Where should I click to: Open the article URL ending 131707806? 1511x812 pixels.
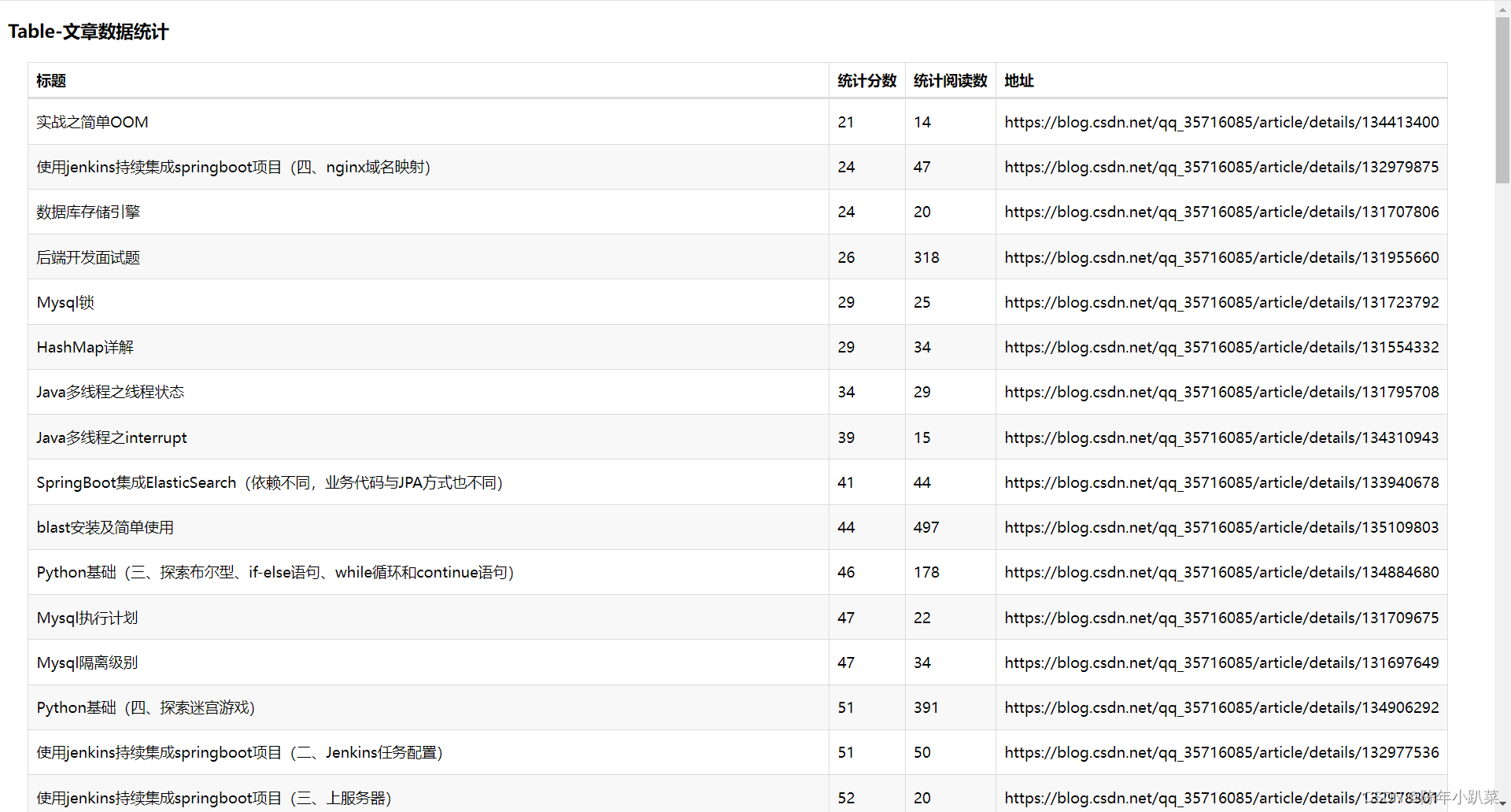[1221, 212]
